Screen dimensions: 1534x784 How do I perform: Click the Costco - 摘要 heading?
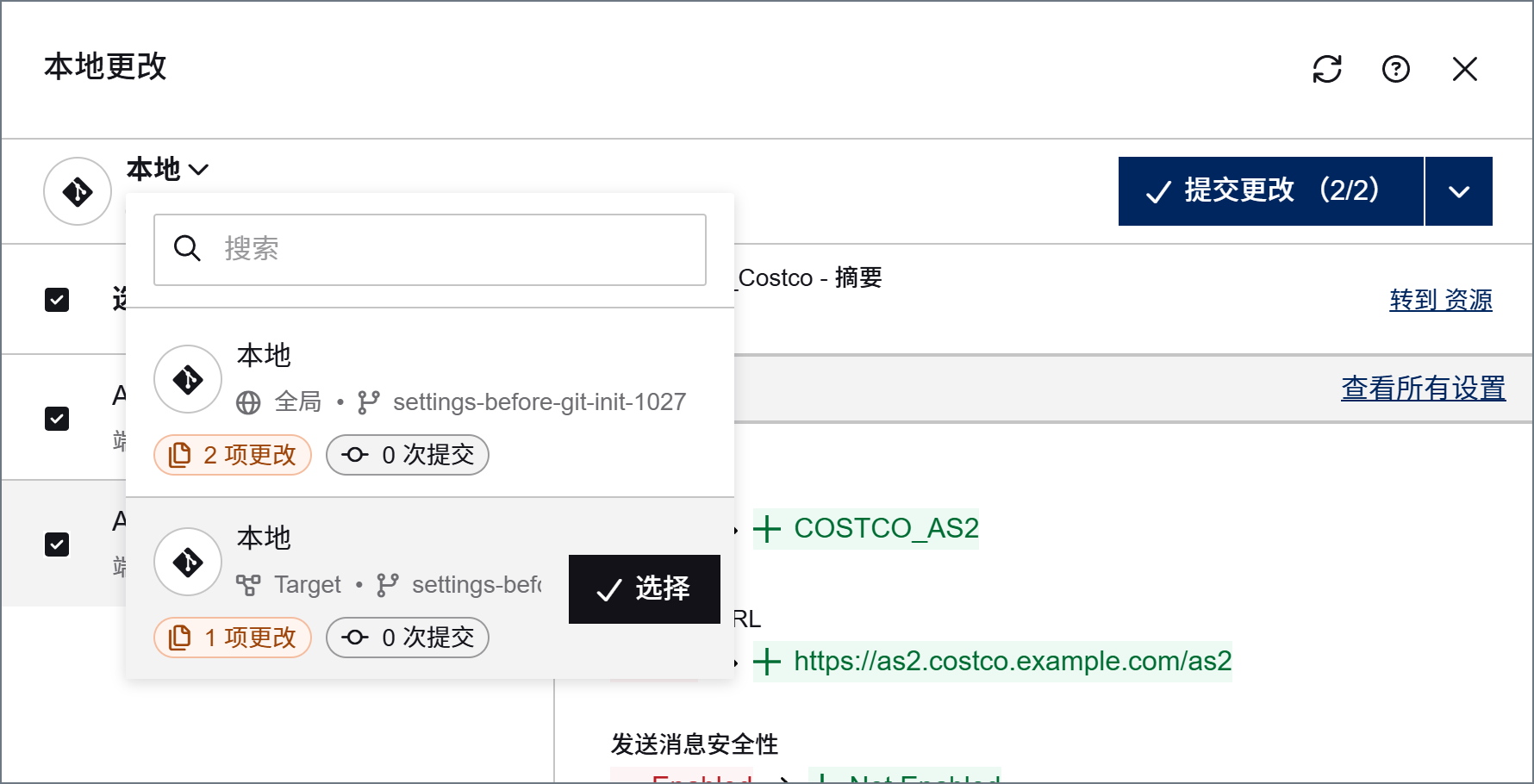(810, 277)
